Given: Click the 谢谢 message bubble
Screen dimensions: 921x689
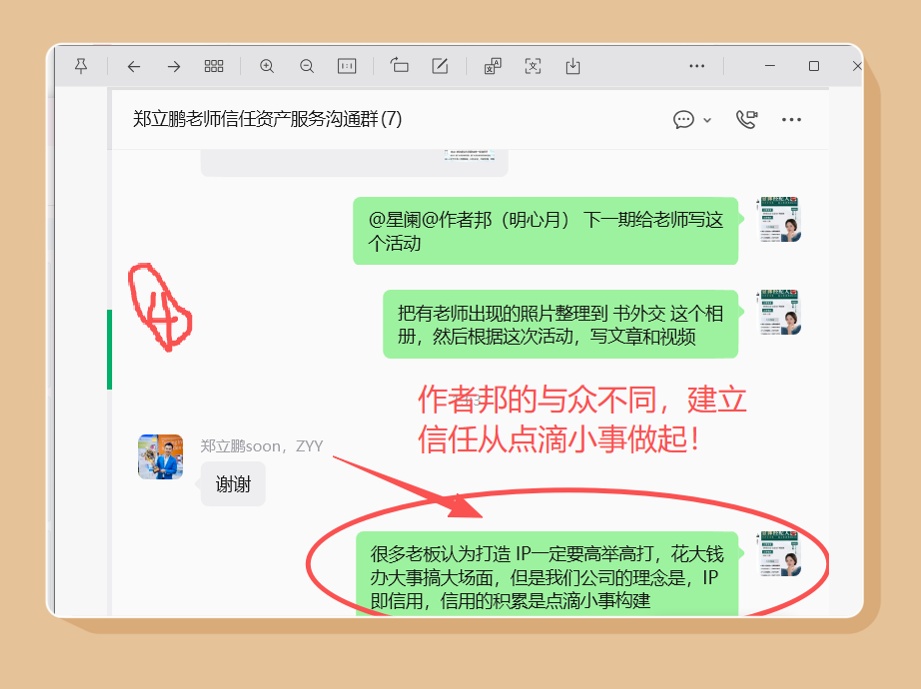Looking at the screenshot, I should pyautogui.click(x=233, y=484).
